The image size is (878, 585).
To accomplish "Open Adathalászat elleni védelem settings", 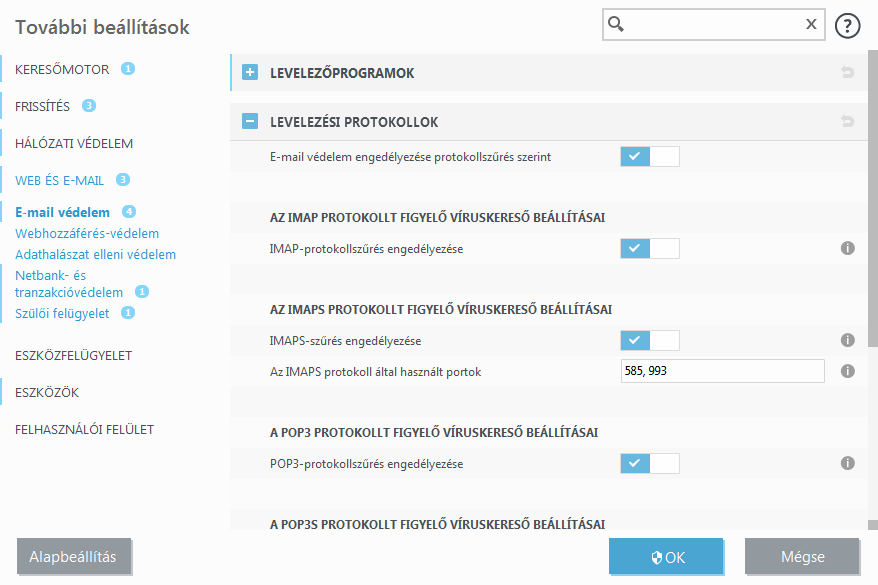I will (95, 255).
